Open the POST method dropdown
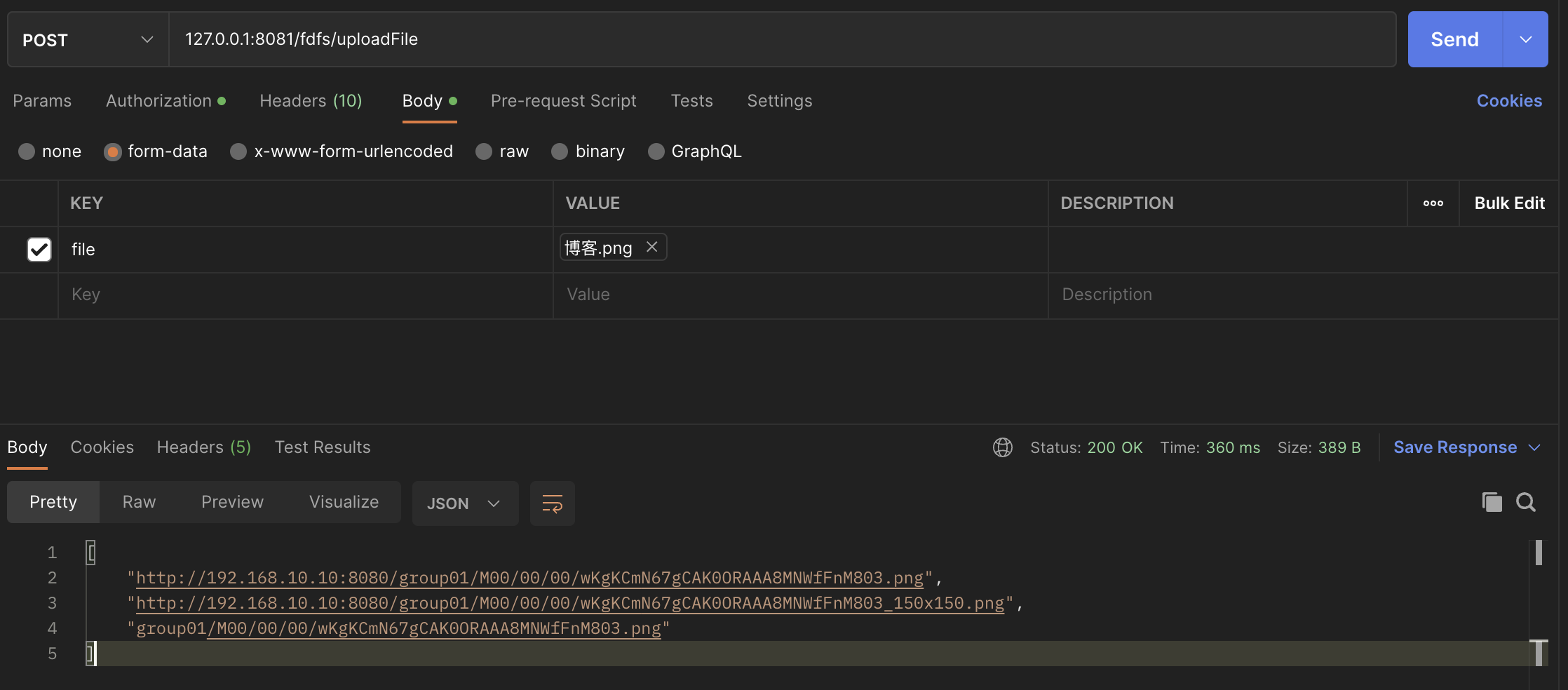 [88, 40]
